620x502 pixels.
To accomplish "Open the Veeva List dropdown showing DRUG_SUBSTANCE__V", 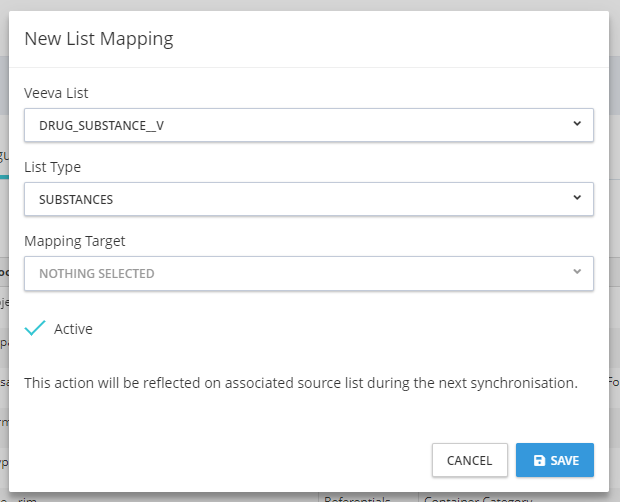I will pyautogui.click(x=300, y=125).
